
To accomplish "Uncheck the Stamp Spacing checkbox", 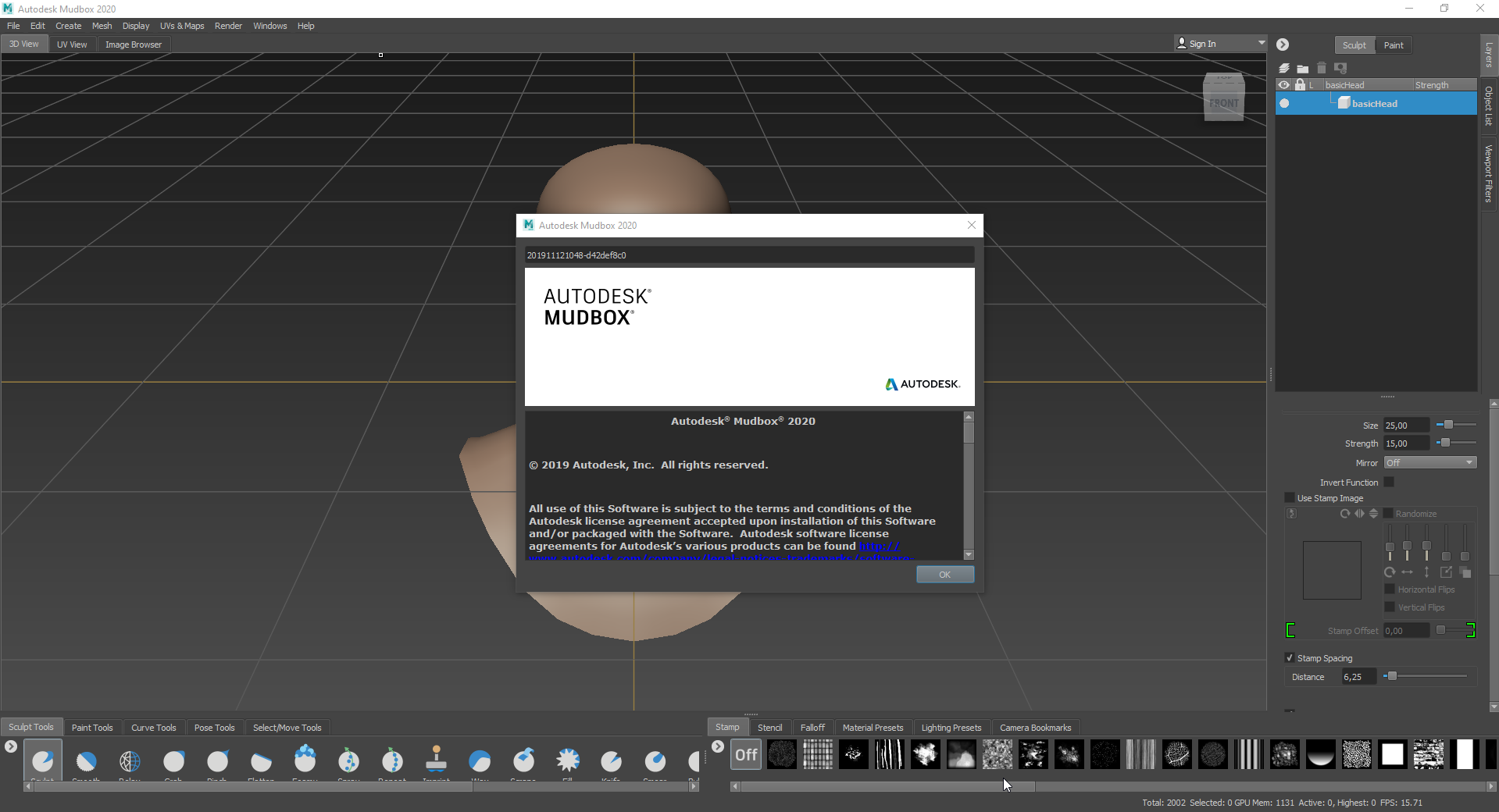I will point(1290,658).
